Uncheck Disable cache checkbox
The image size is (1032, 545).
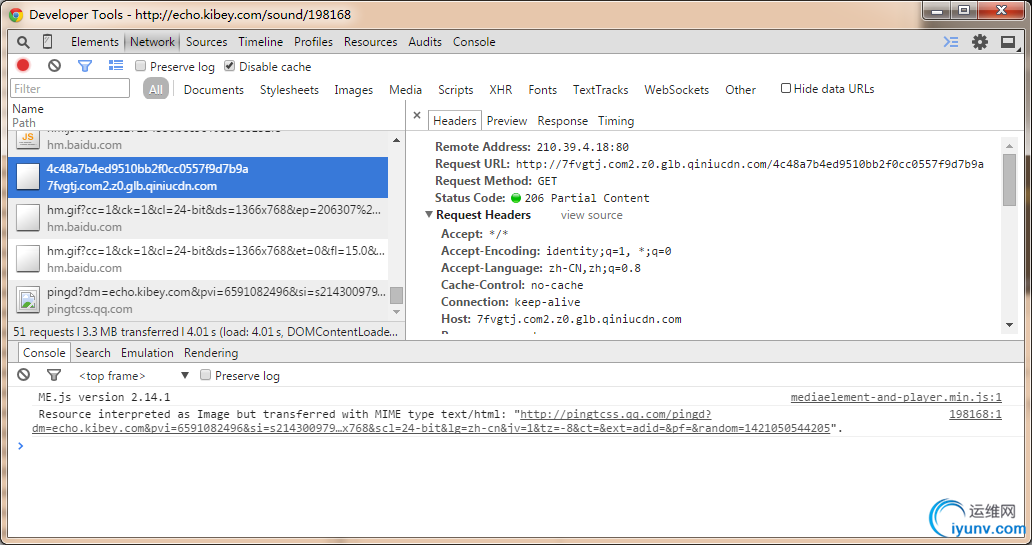coord(230,67)
